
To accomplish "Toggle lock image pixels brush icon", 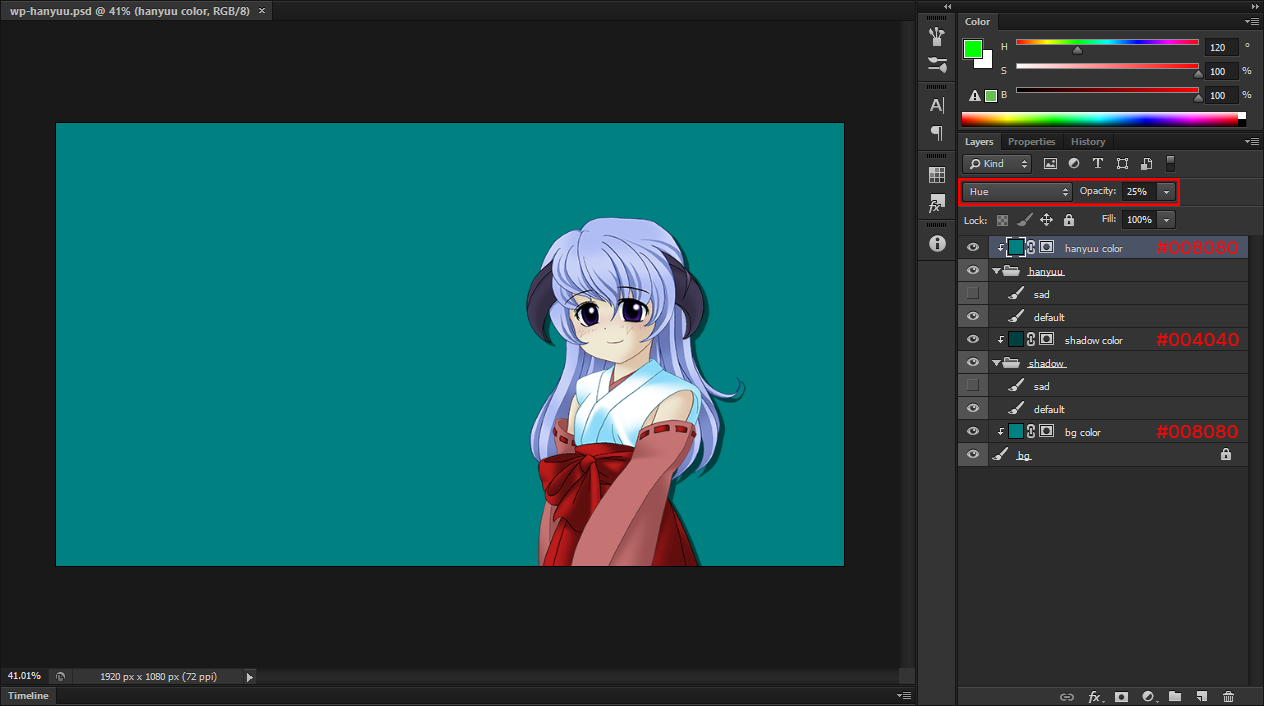I will pos(1024,220).
